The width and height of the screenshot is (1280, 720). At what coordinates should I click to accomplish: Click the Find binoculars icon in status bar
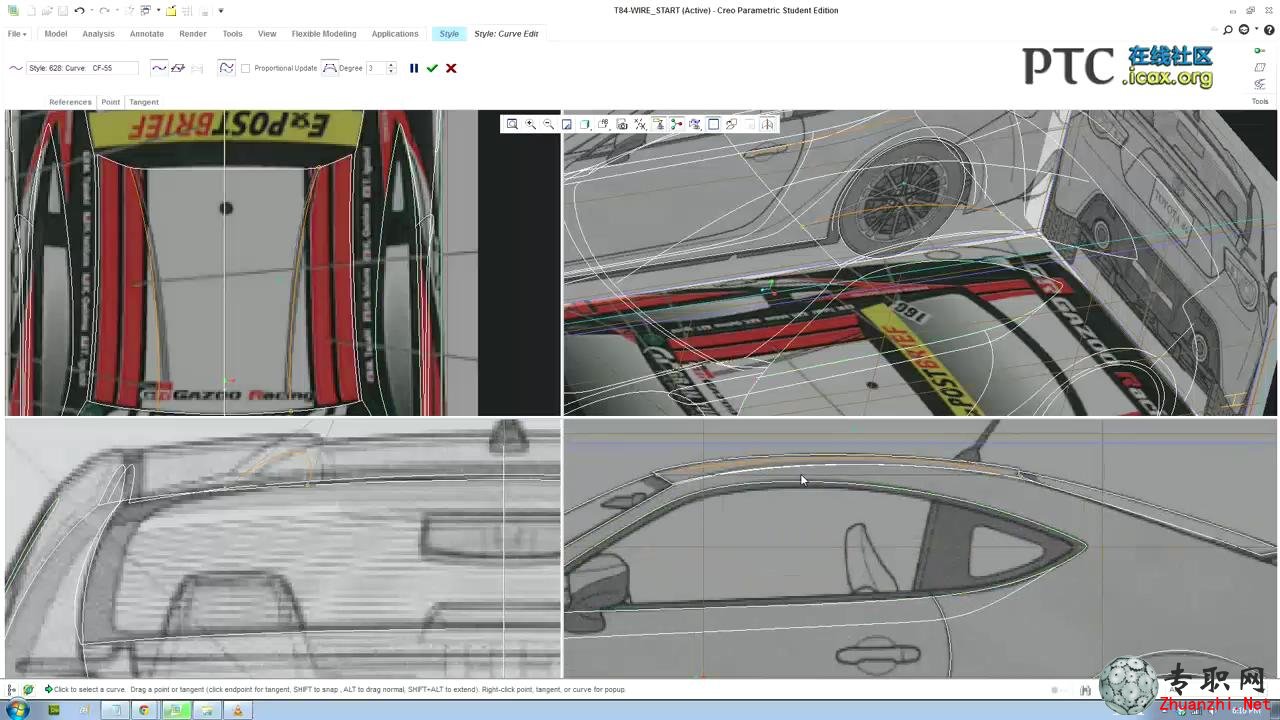point(1085,690)
